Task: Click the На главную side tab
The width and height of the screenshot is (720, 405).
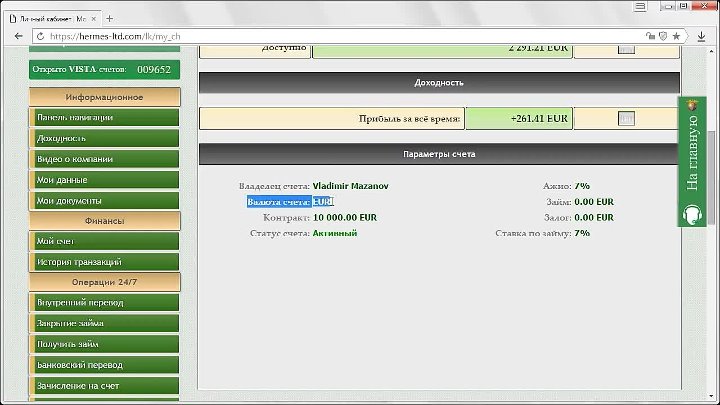Action: (x=691, y=150)
